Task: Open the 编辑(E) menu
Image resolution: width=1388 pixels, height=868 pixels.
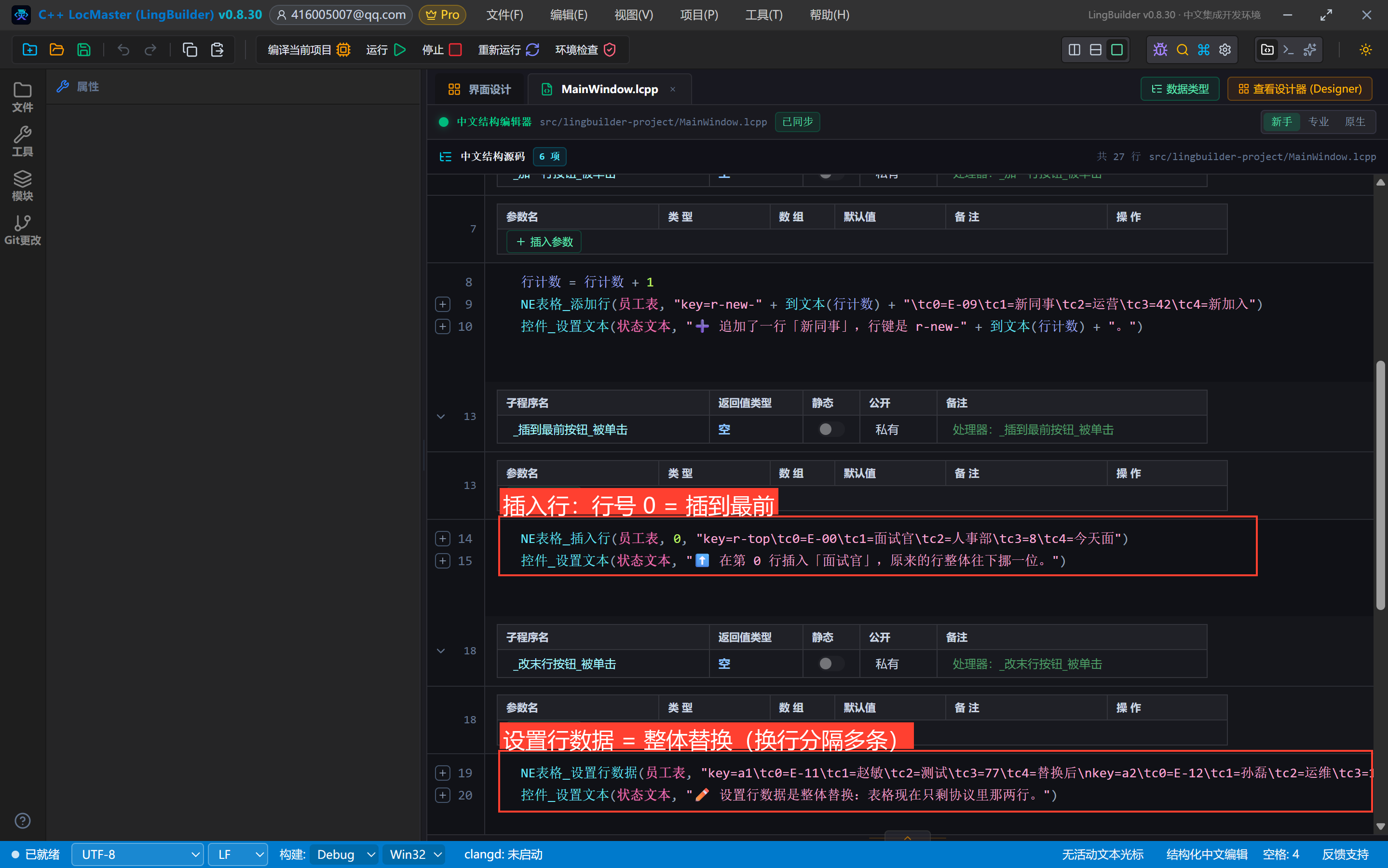Action: tap(568, 15)
